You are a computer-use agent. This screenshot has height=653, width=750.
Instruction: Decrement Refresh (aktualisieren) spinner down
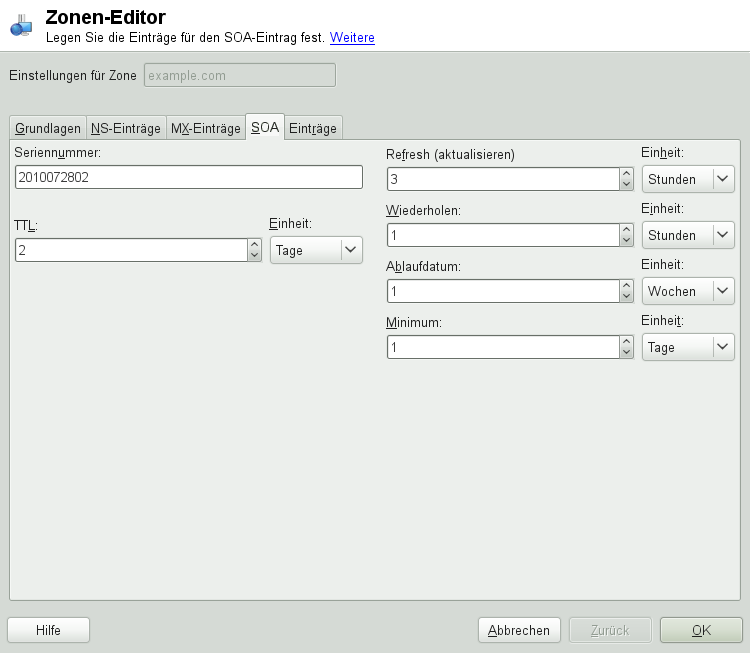pyautogui.click(x=627, y=184)
